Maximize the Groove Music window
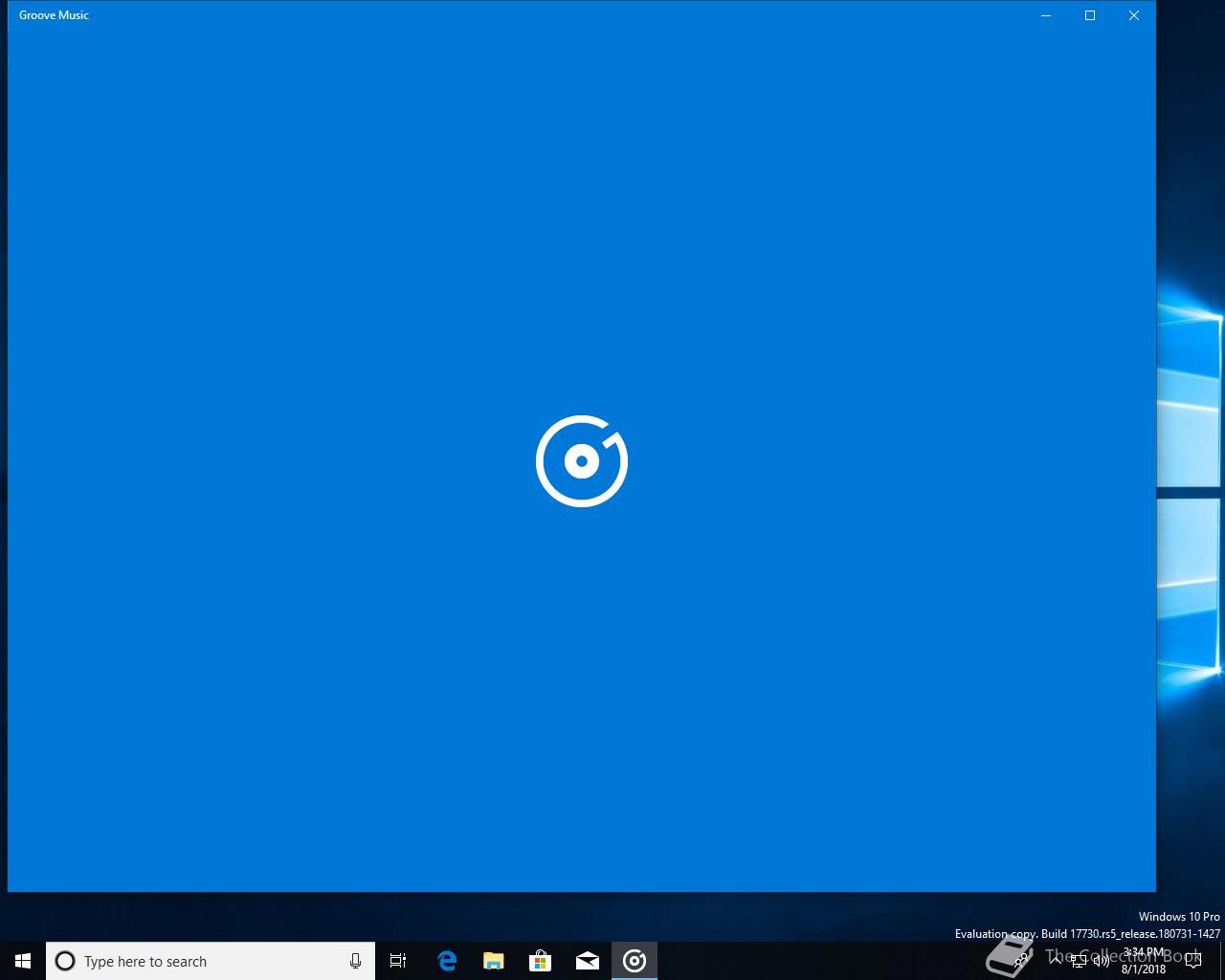Image resolution: width=1225 pixels, height=980 pixels. [x=1090, y=15]
